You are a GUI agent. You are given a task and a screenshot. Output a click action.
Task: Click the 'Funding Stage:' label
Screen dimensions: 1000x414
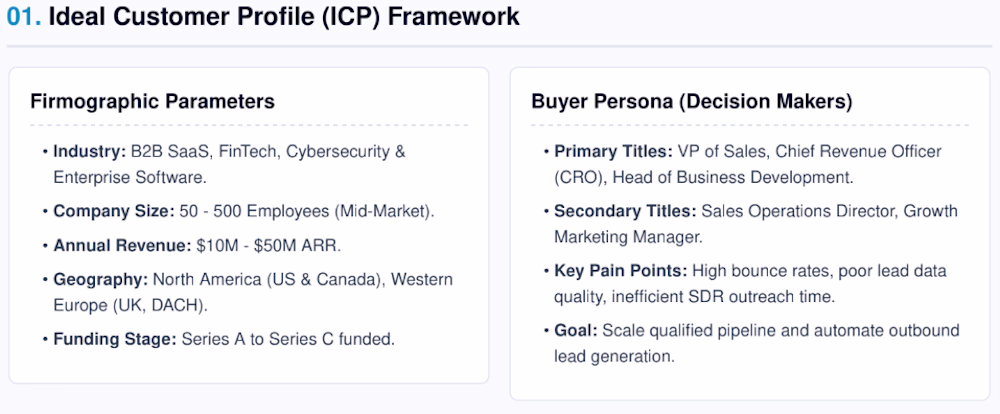pyautogui.click(x=115, y=339)
